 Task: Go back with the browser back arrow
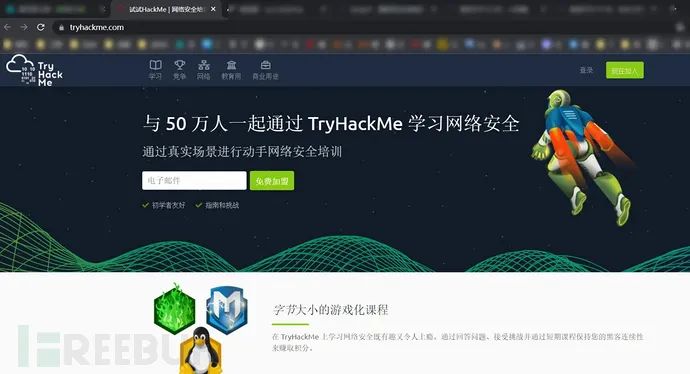(x=7, y=27)
